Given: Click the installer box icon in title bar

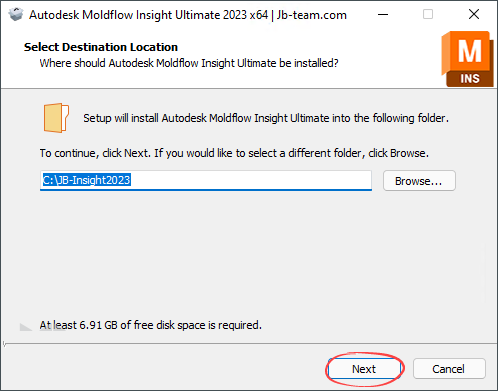Looking at the screenshot, I should [x=16, y=14].
